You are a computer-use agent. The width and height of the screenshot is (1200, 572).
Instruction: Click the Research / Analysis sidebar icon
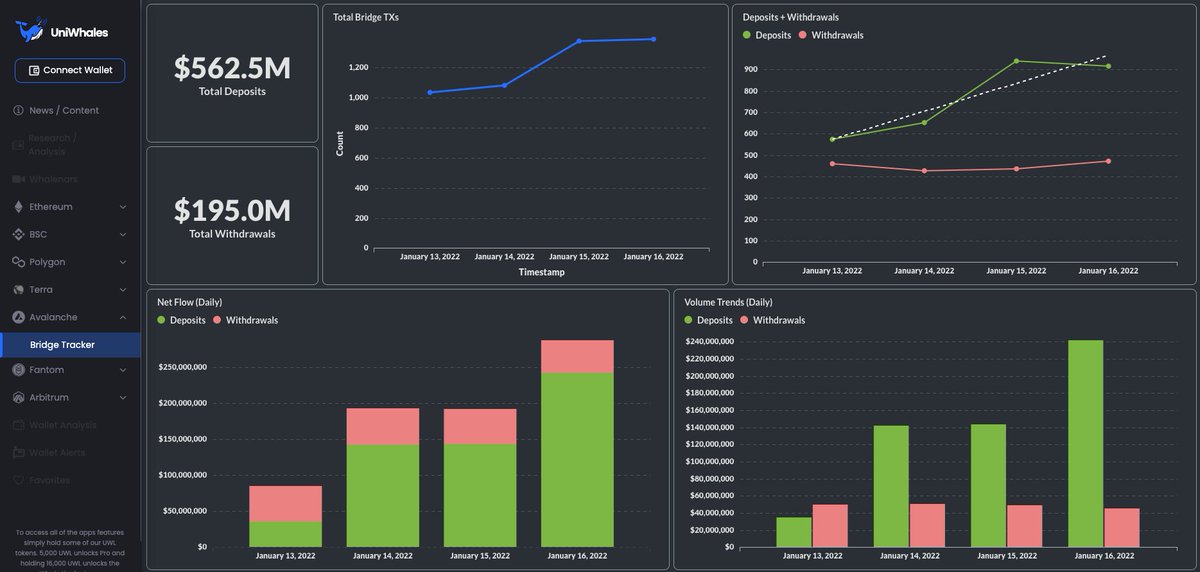(x=18, y=144)
